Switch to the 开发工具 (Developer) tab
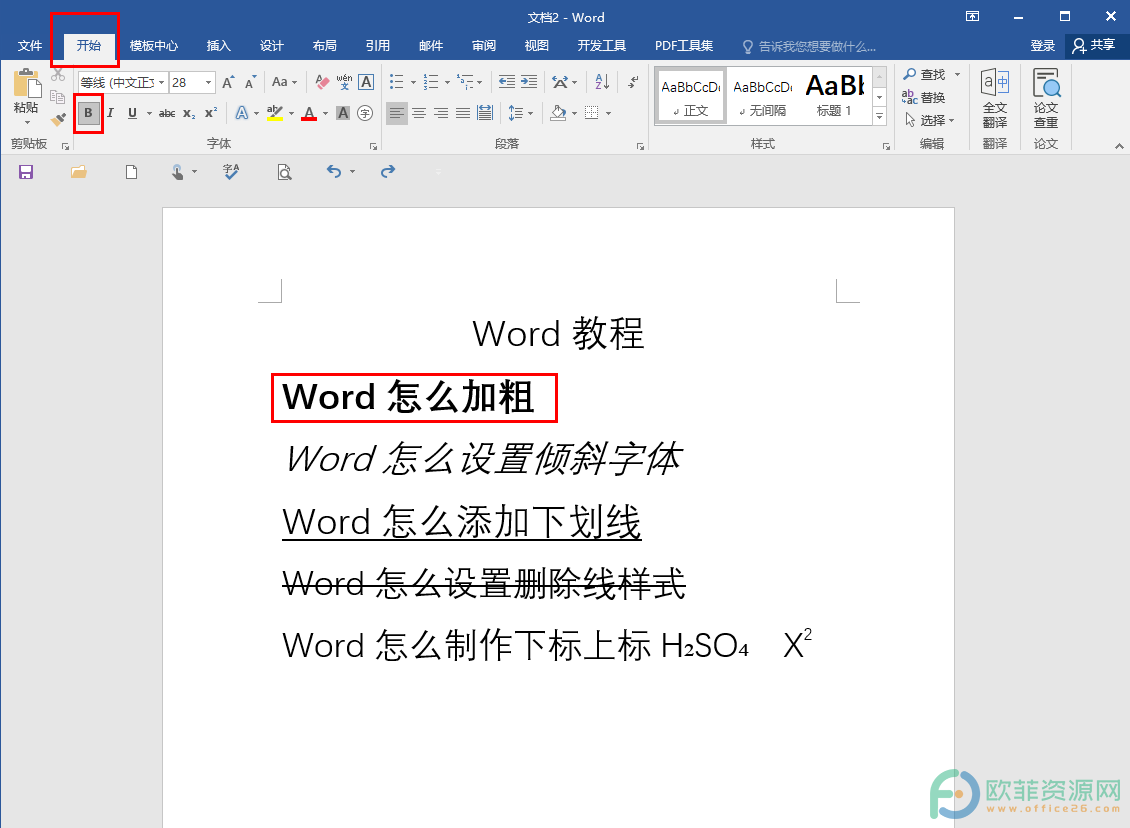Image resolution: width=1130 pixels, height=828 pixels. coord(601,45)
